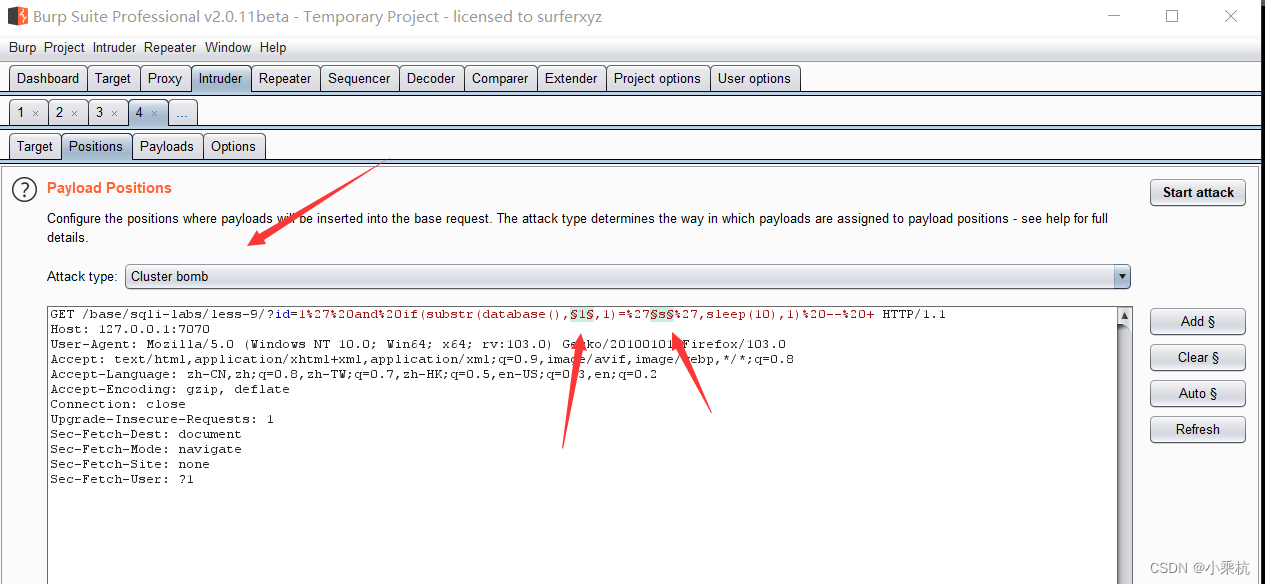This screenshot has height=584, width=1265.
Task: Select the Positions sub-tab
Action: (96, 147)
